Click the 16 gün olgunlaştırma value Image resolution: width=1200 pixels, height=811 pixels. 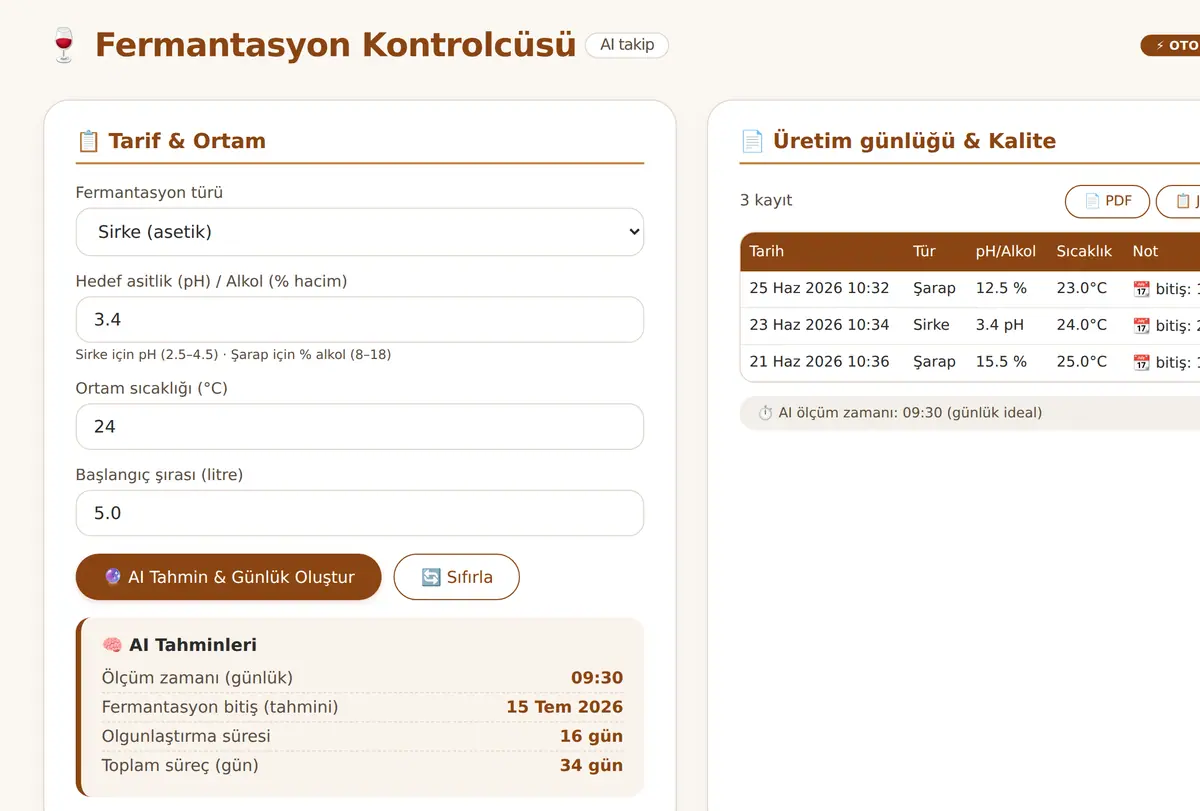[591, 736]
